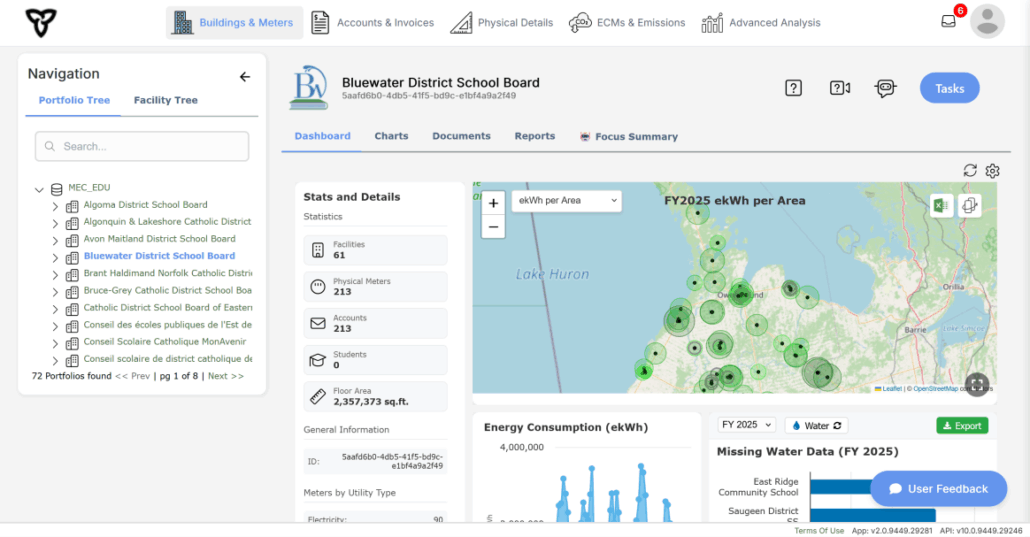Click the dashboard refresh icon
Viewport: 1030px width, 537px height.
point(970,171)
